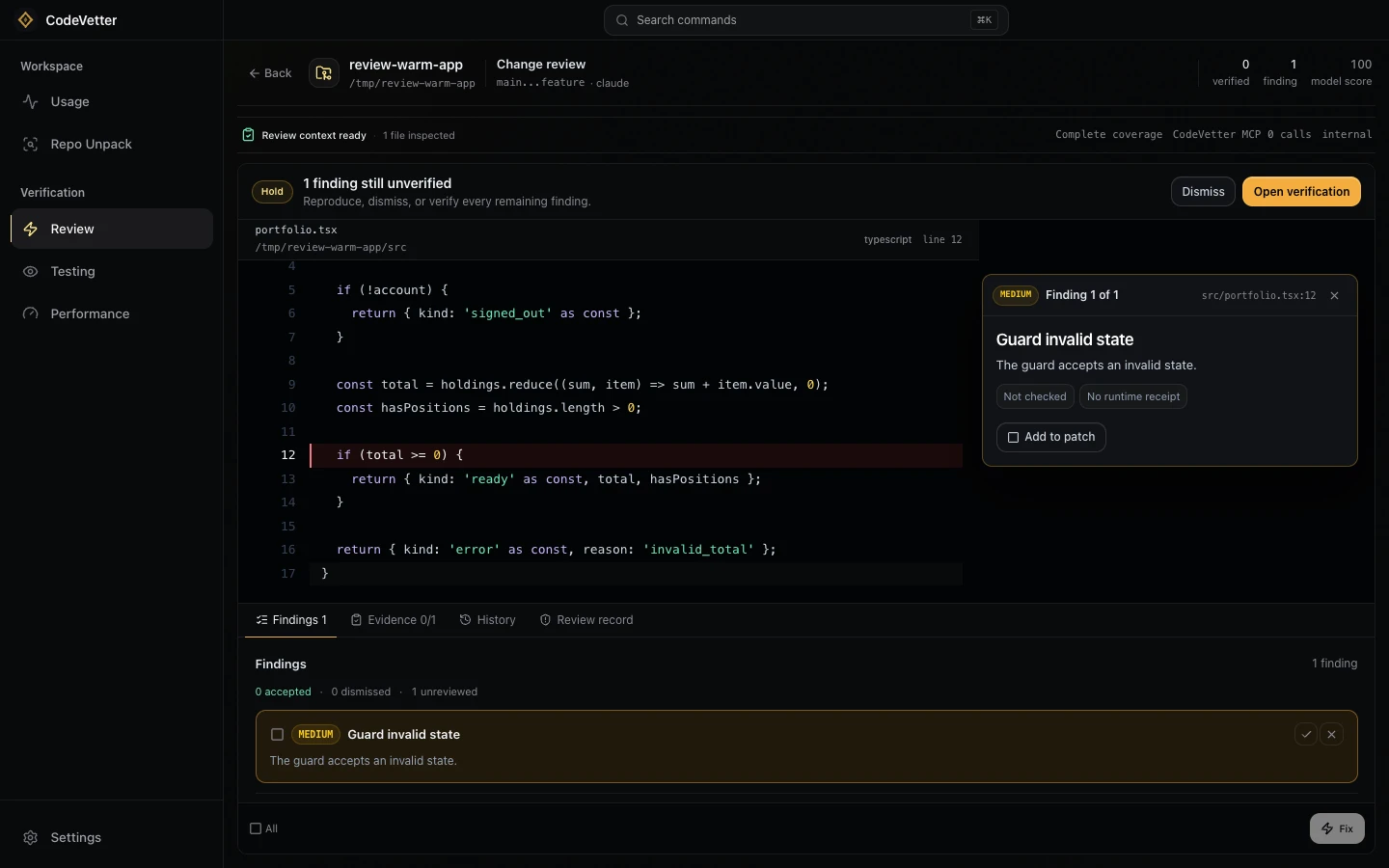Click the No runtime receipt tag
The width and height of the screenshot is (1389, 868).
pos(1133,396)
